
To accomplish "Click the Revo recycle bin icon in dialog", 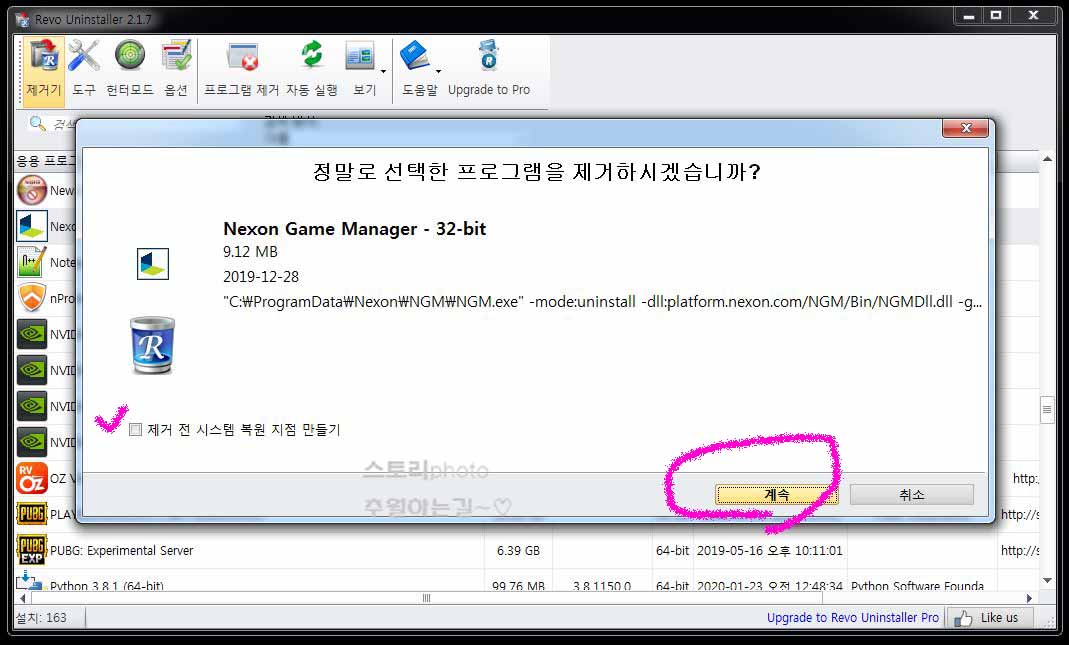I will 152,345.
